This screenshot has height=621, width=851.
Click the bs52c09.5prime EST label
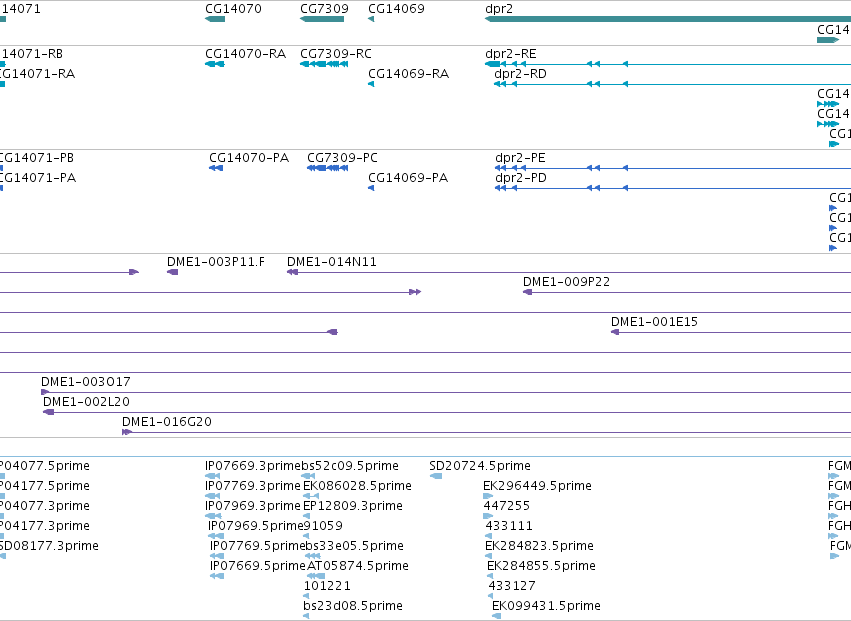[350, 466]
